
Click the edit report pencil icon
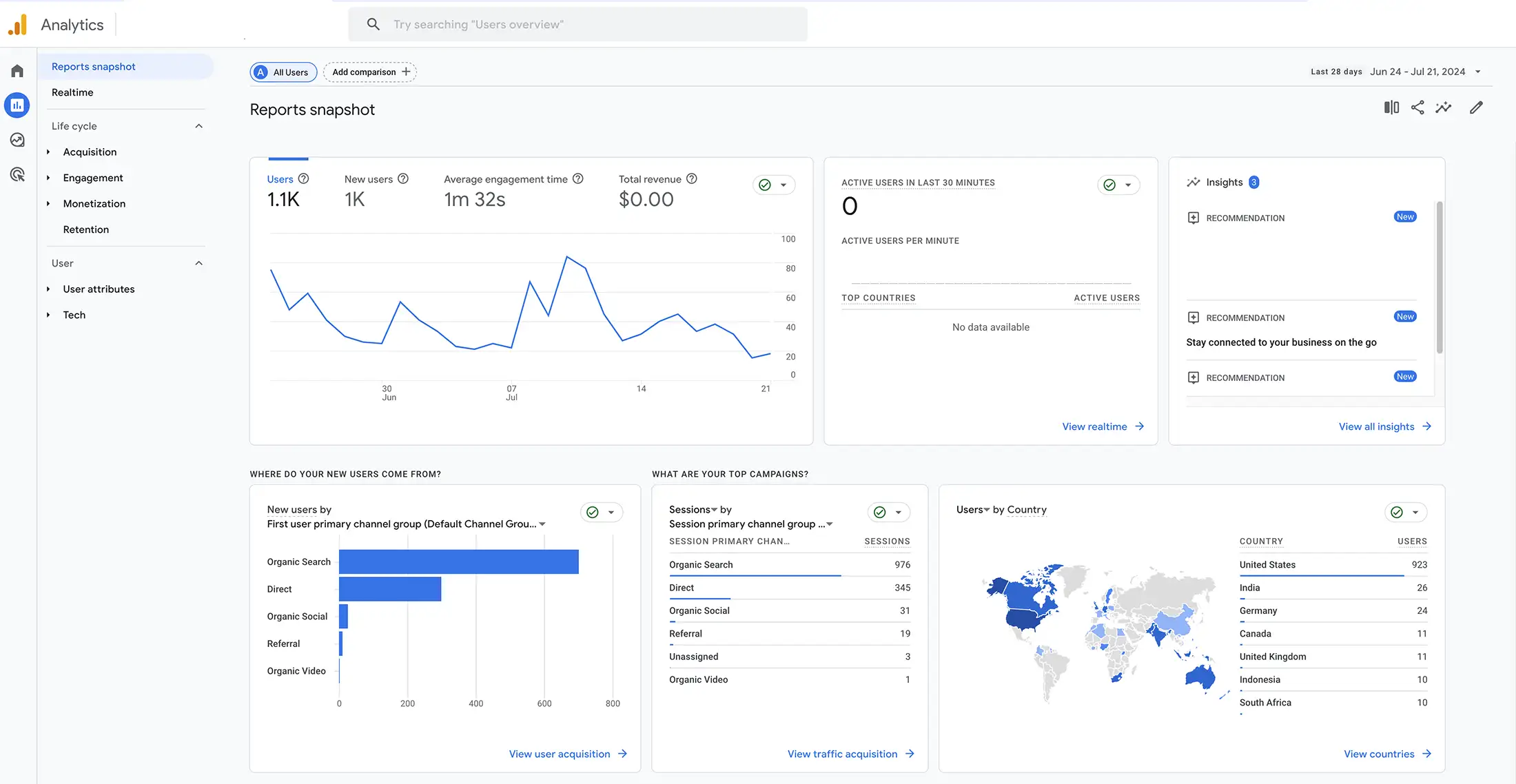(x=1475, y=108)
